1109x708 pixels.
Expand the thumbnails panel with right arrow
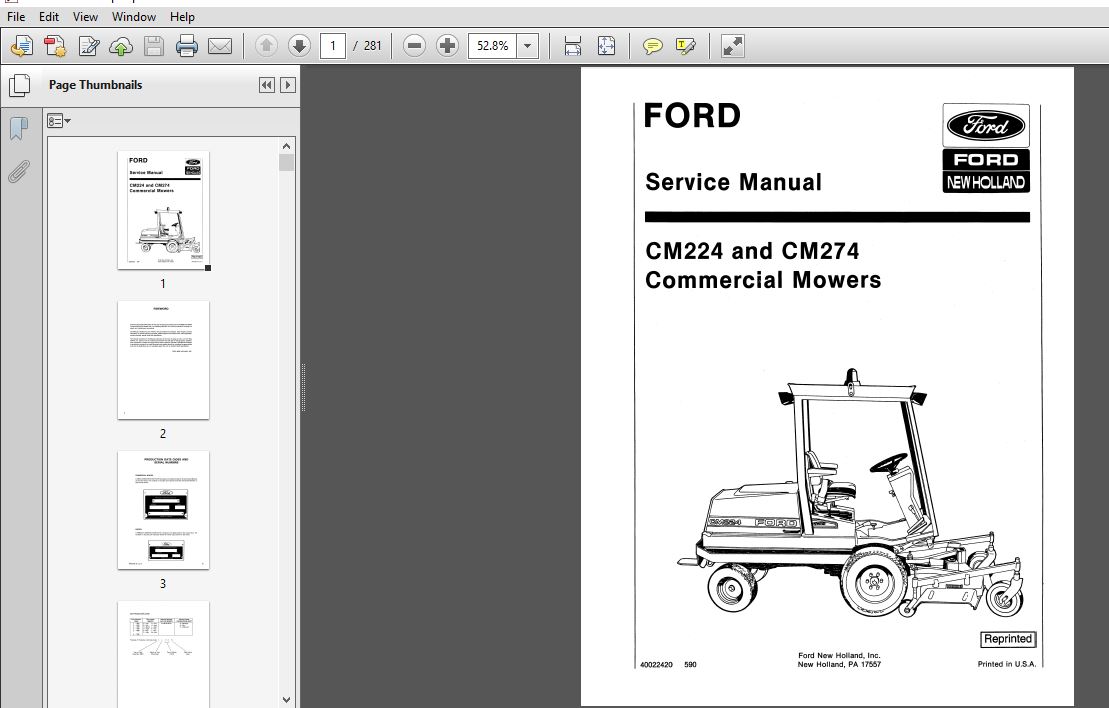287,85
